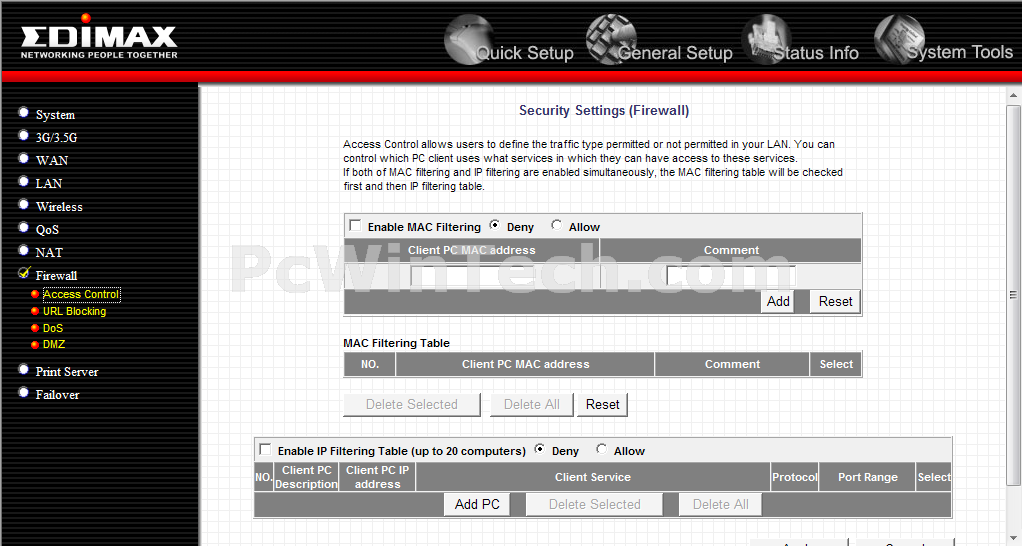Go to URL Blocking page

[74, 311]
